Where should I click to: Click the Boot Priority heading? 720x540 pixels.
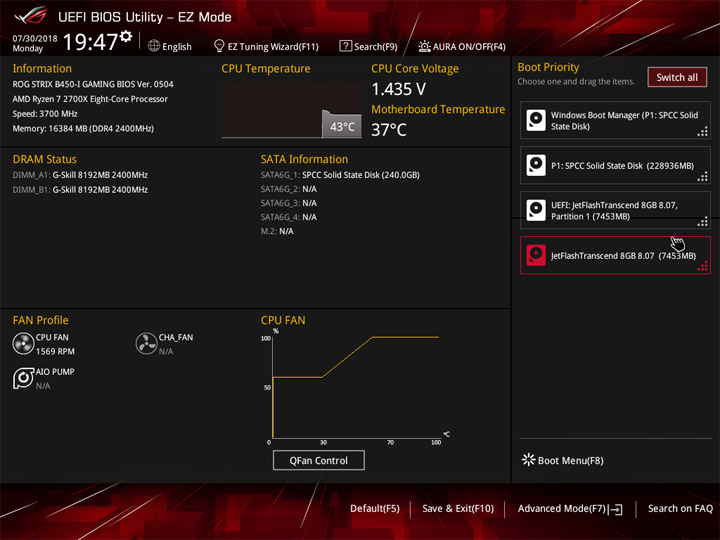(x=548, y=67)
